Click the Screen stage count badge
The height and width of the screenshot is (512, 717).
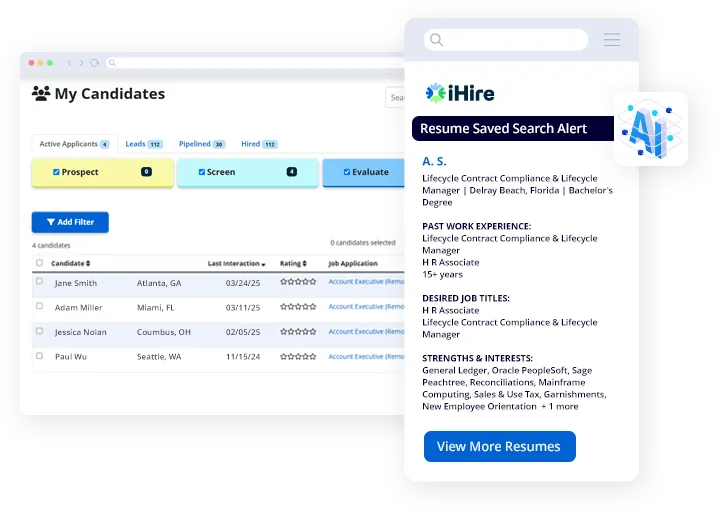click(x=292, y=172)
